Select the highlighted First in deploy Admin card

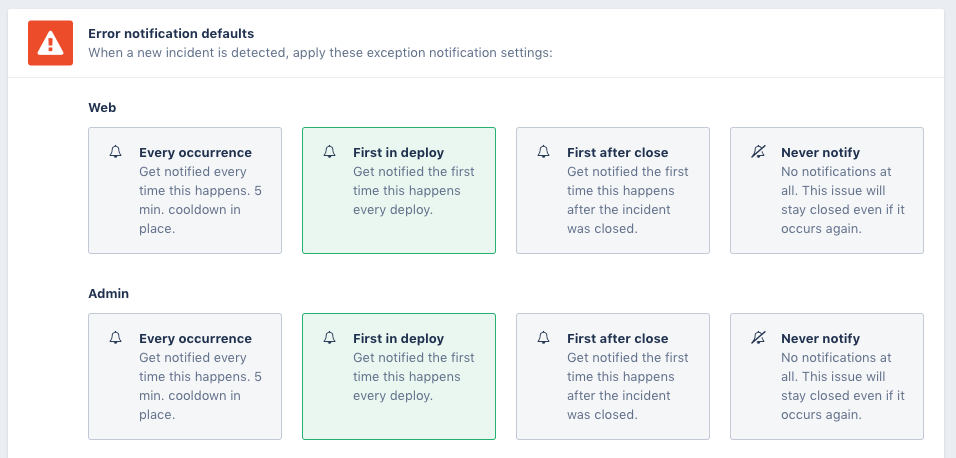click(399, 377)
